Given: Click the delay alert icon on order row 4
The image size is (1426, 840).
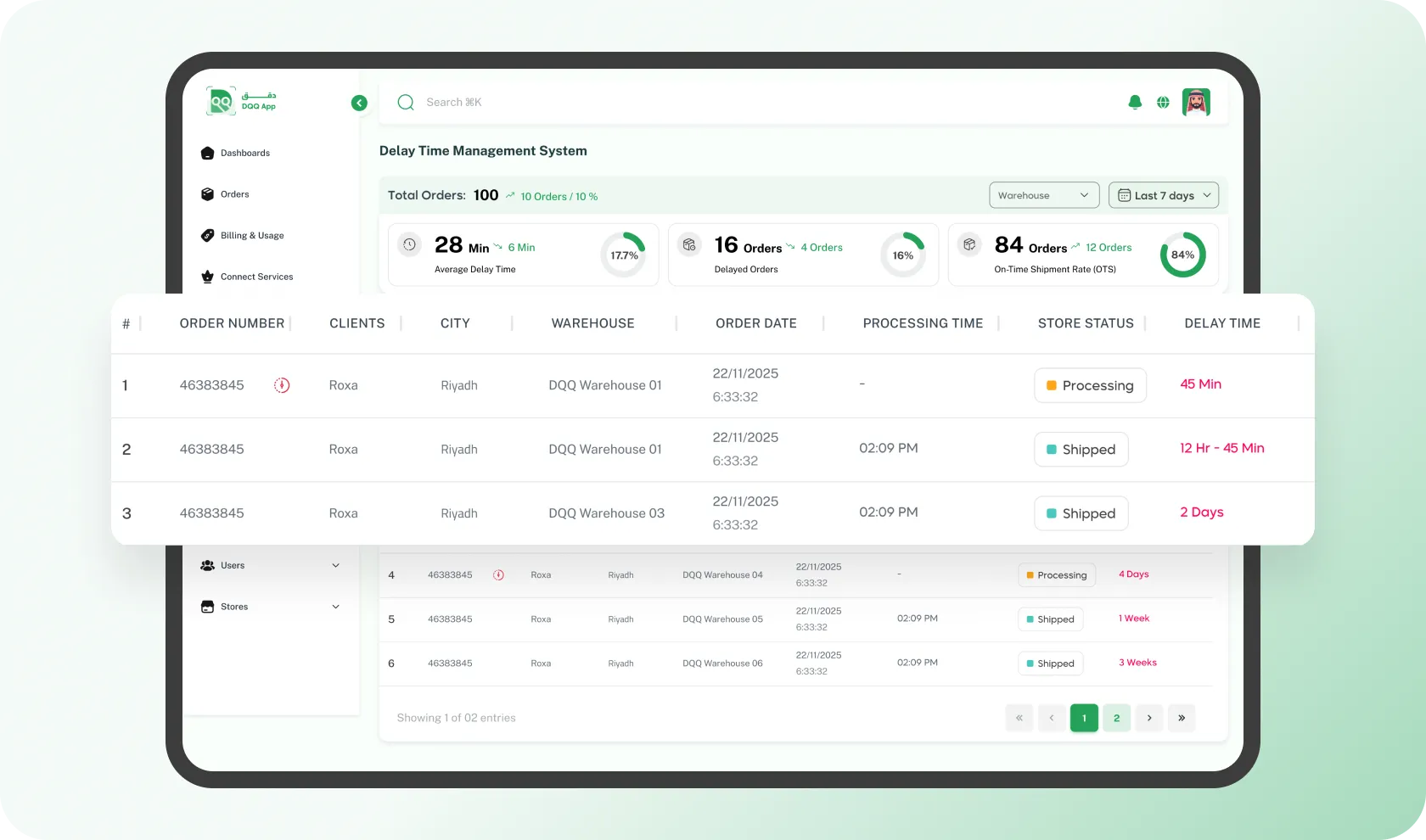Looking at the screenshot, I should click(499, 575).
